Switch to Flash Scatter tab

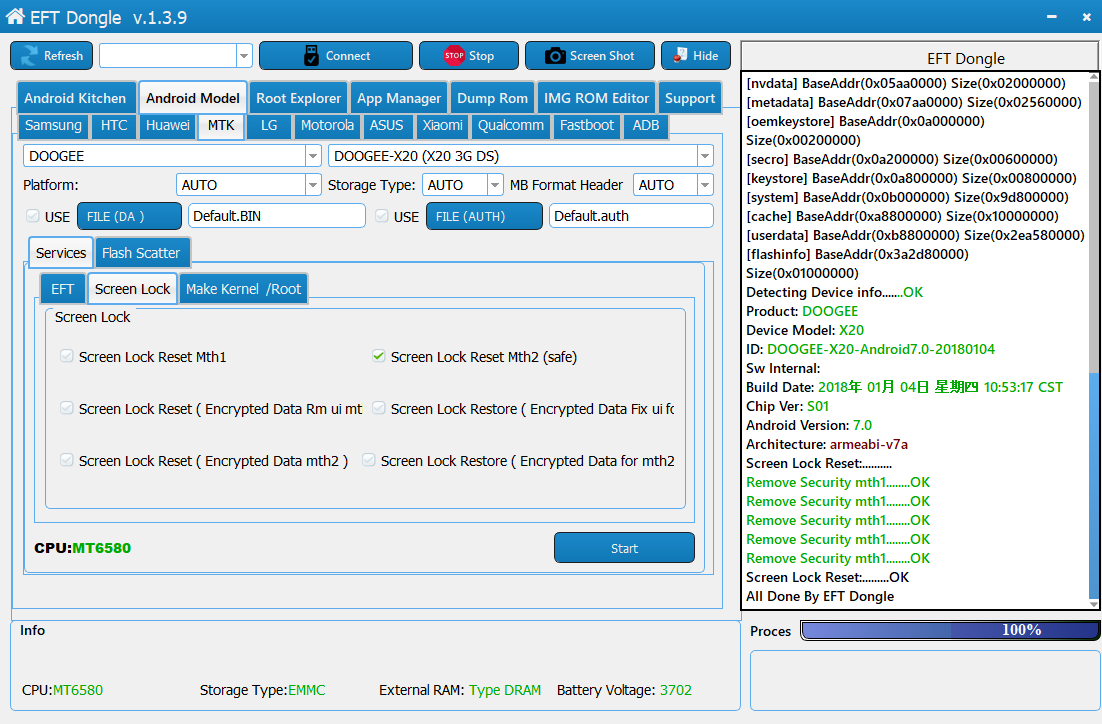click(x=141, y=253)
